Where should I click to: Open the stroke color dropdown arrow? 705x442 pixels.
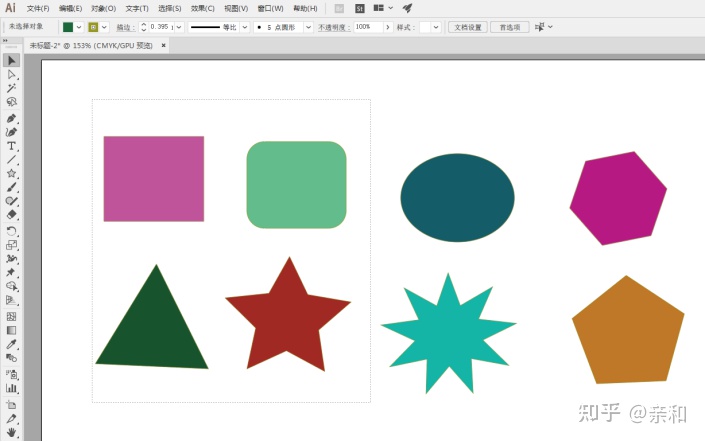pyautogui.click(x=104, y=27)
